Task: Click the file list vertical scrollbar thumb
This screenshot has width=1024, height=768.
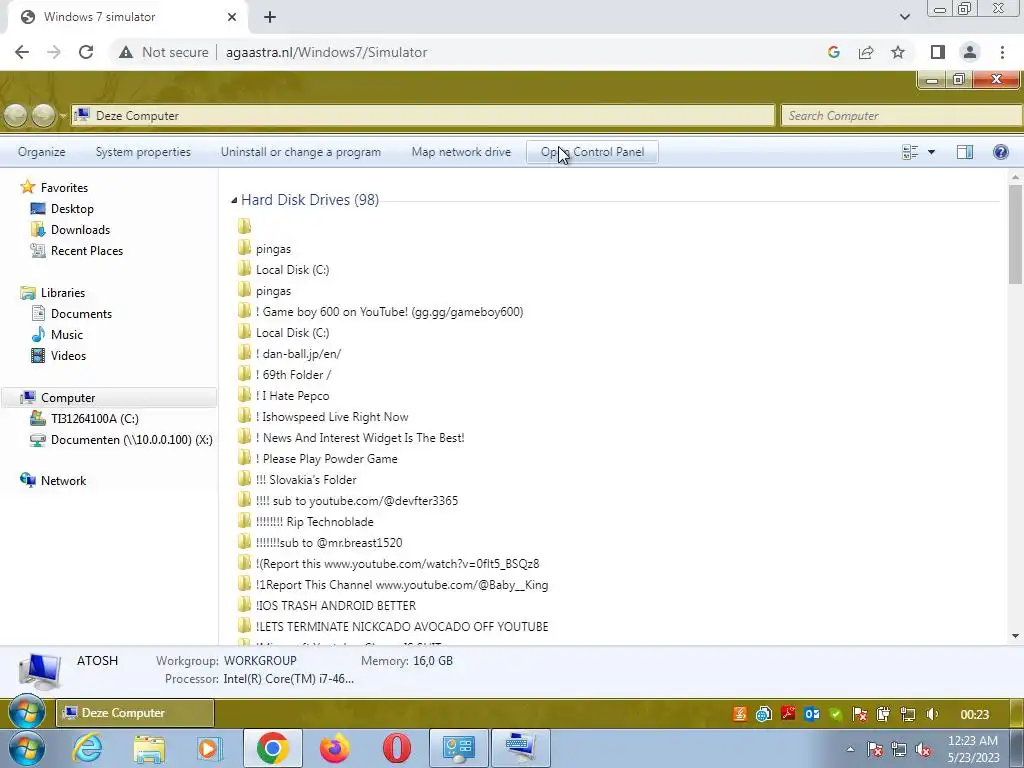Action: (x=1015, y=233)
